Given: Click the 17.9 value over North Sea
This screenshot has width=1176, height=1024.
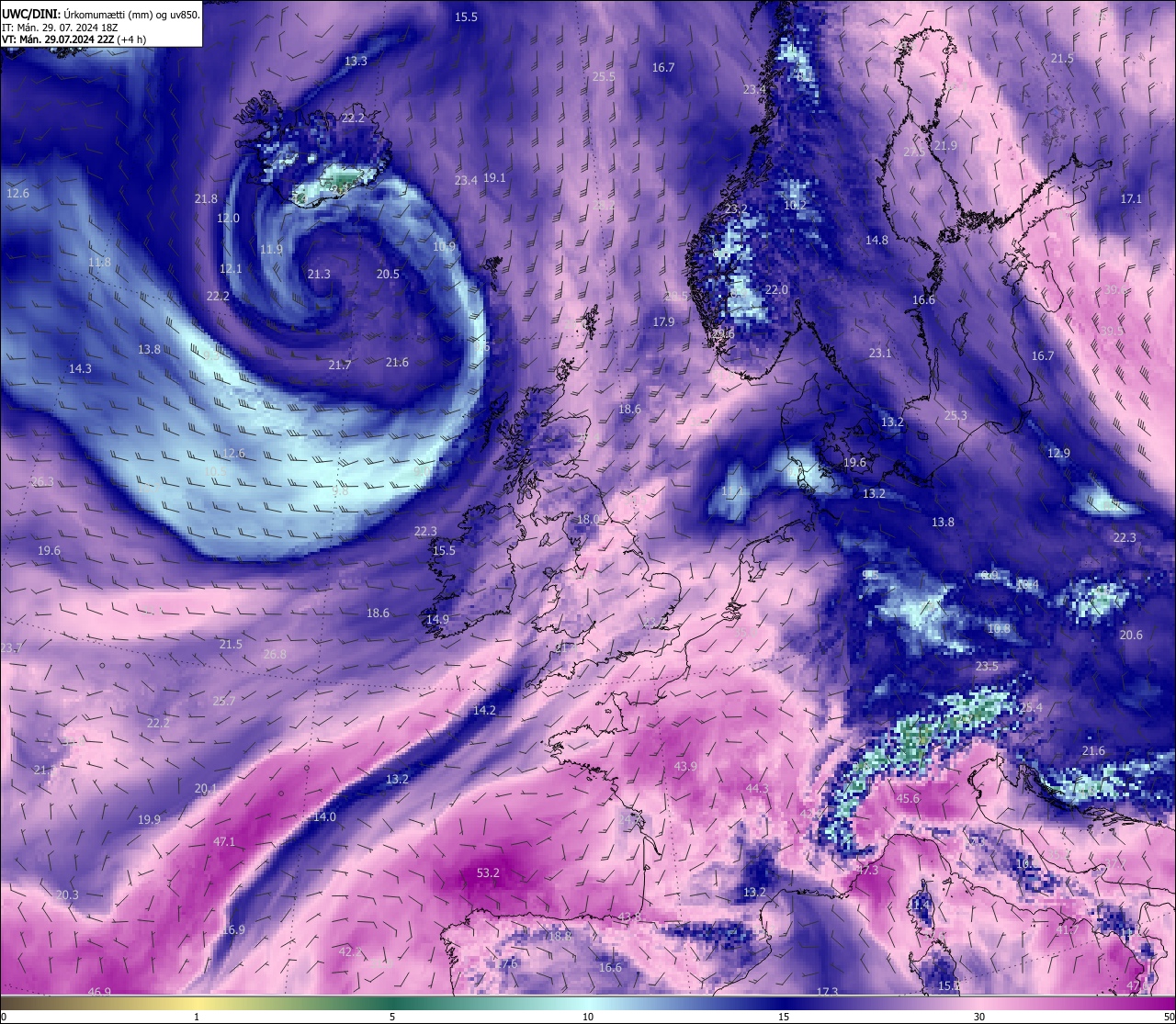Looking at the screenshot, I should coord(663,321).
